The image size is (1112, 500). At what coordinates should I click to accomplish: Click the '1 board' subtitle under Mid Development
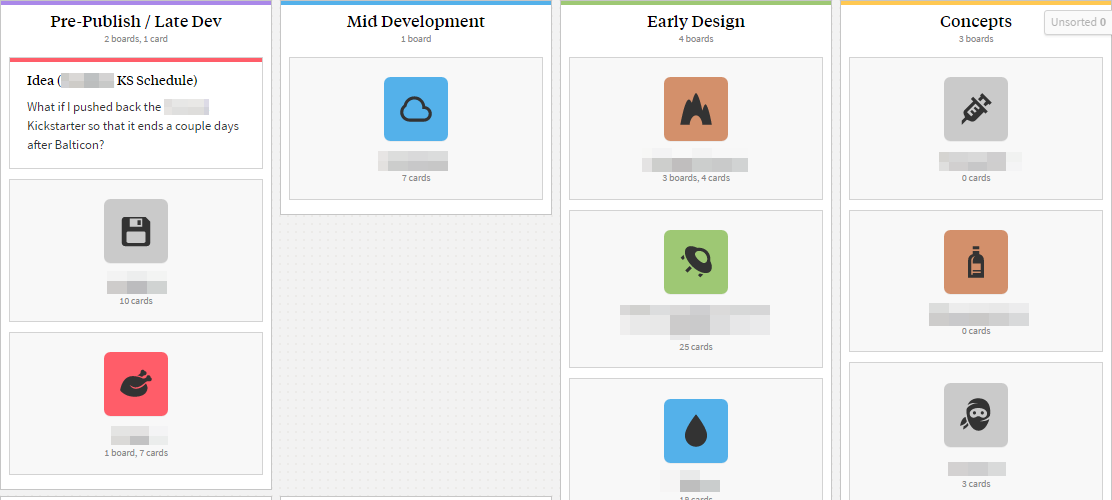[416, 39]
